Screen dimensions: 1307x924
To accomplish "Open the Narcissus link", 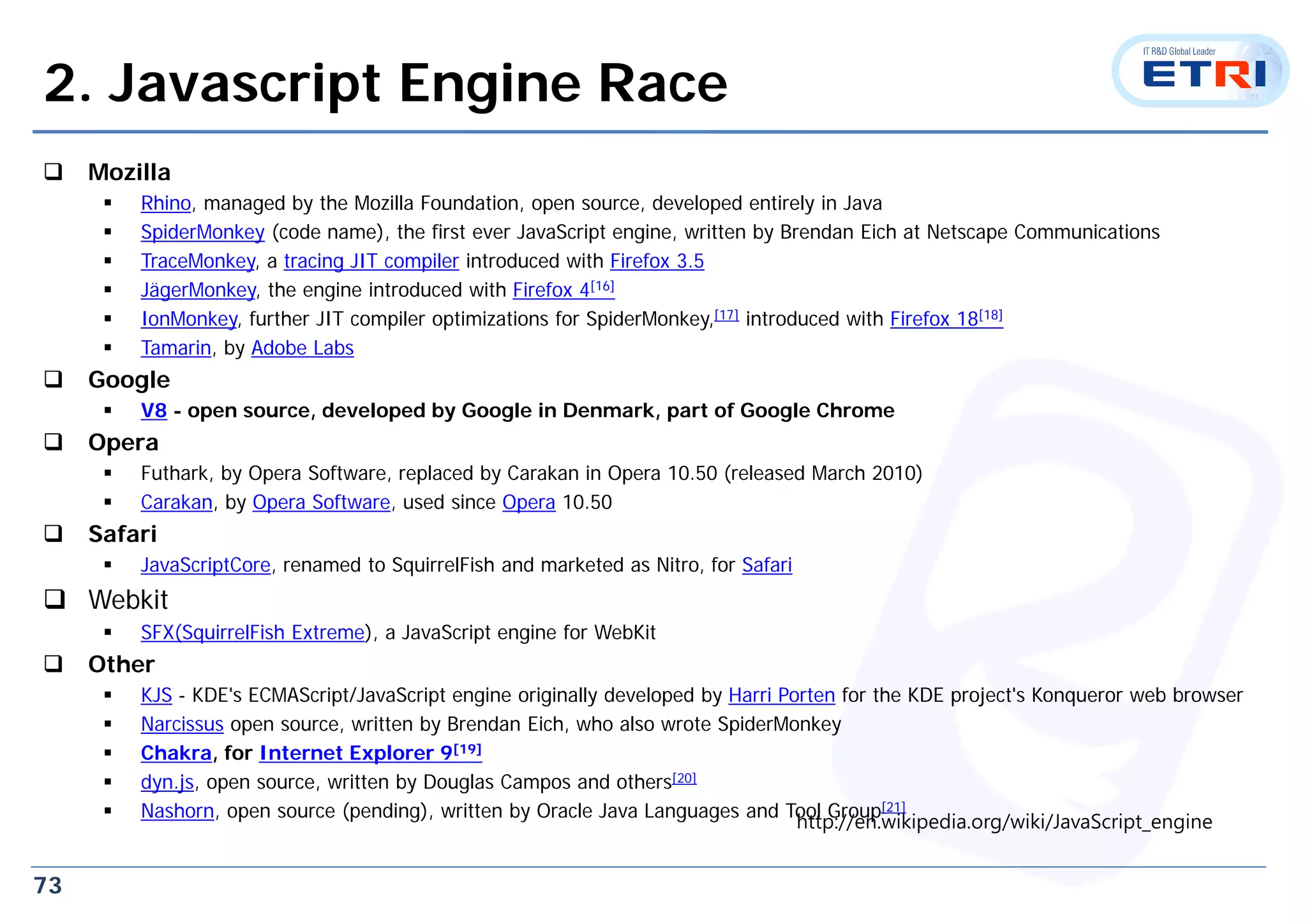I will 182,724.
